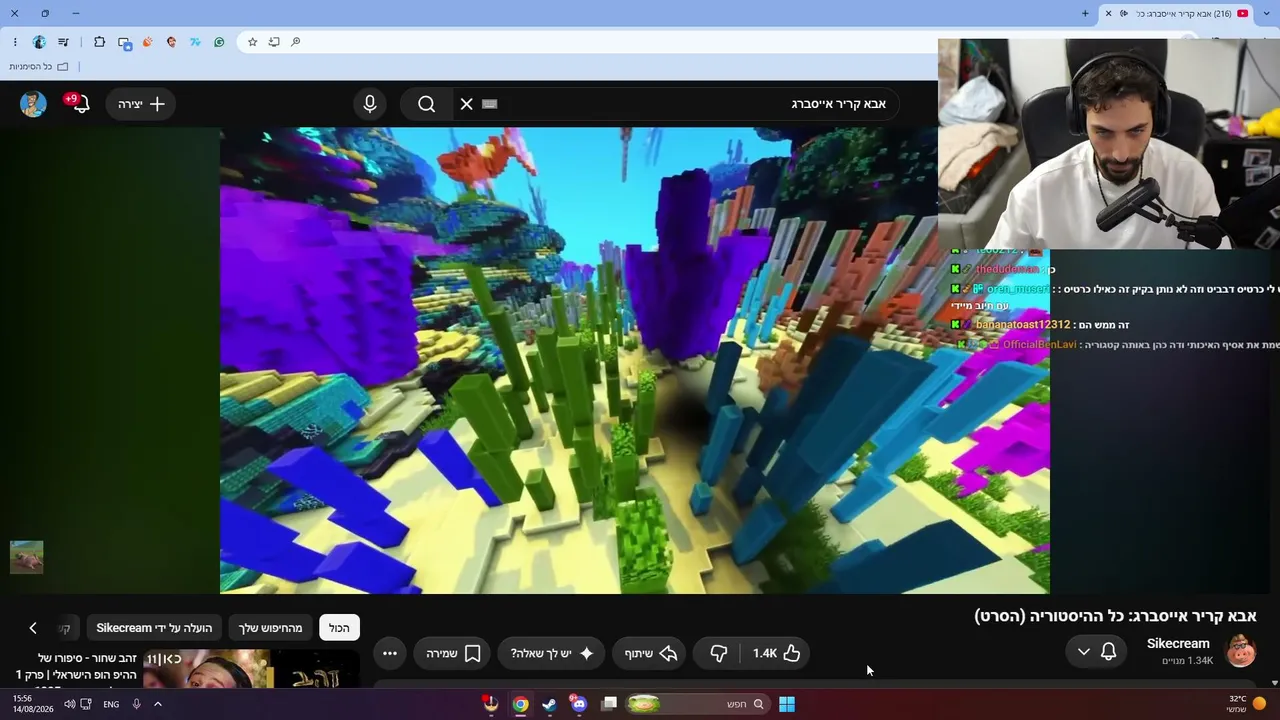Dislike the video with thumbs down

coord(718,653)
